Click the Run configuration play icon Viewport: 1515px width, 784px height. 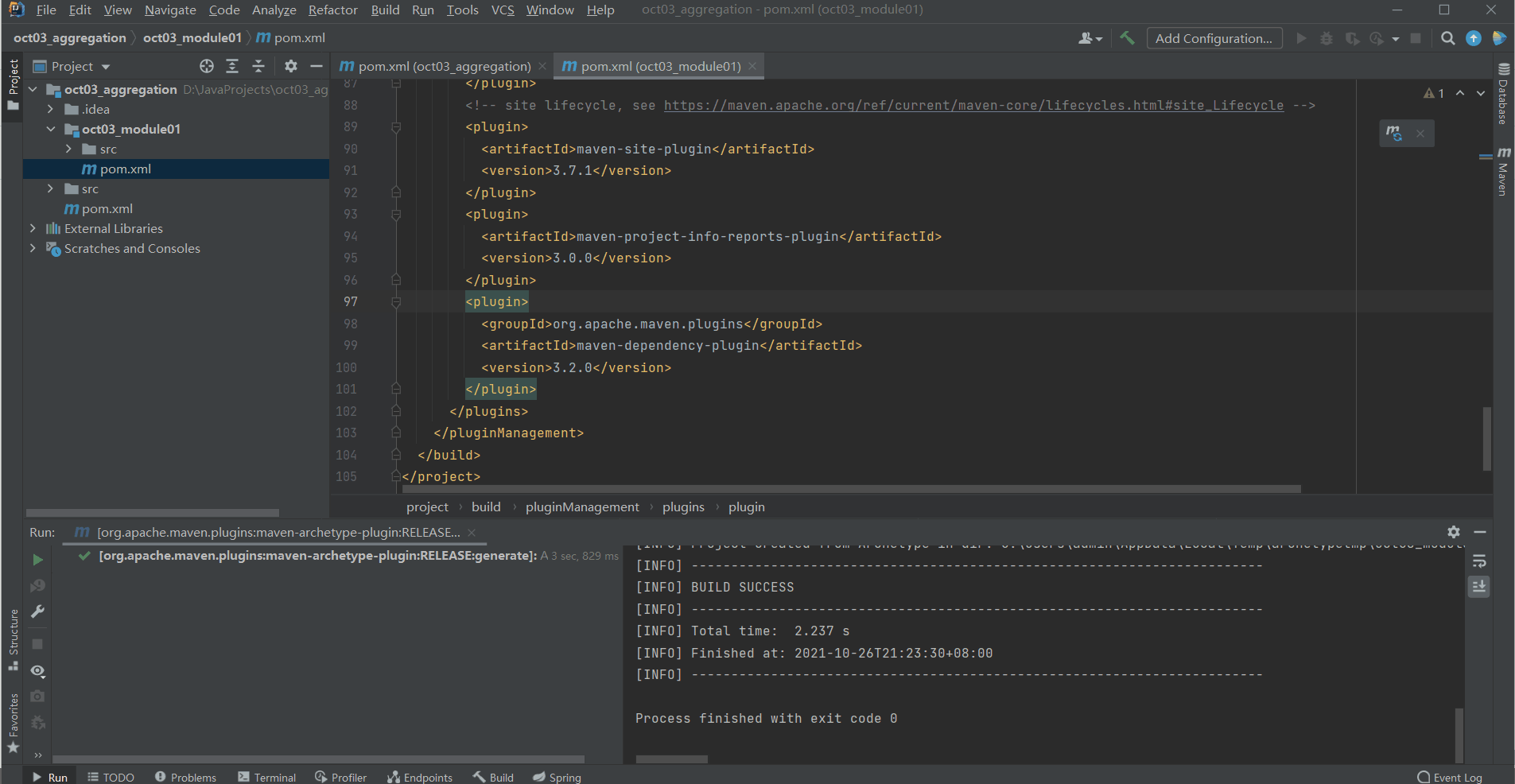pos(1301,38)
